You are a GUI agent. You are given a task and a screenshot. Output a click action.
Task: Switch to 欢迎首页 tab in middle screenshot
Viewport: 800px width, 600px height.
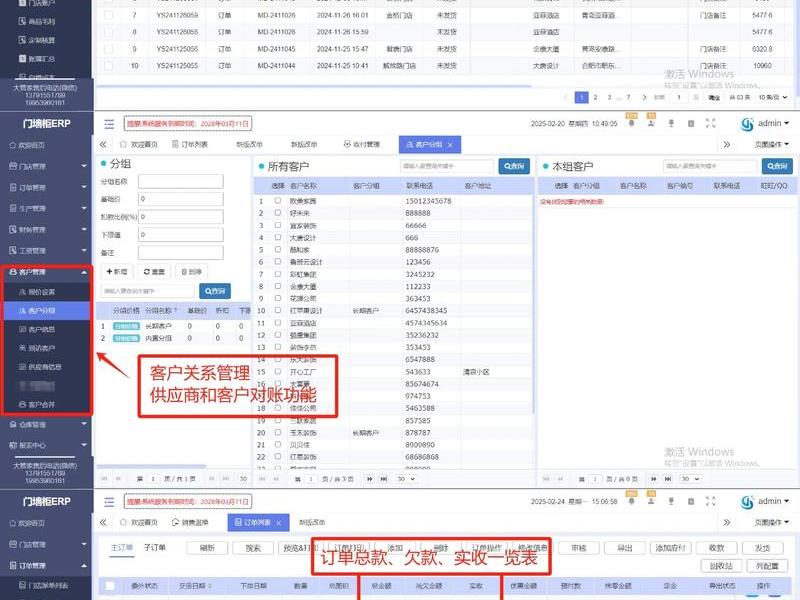pyautogui.click(x=139, y=145)
